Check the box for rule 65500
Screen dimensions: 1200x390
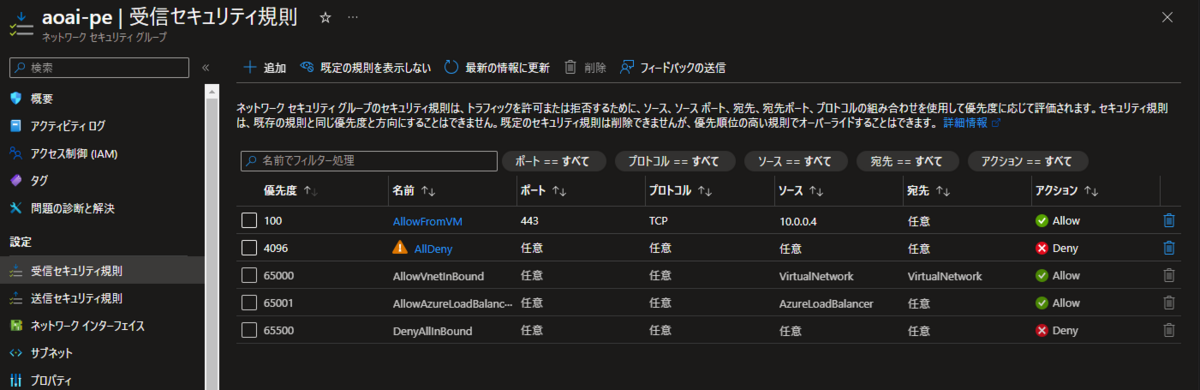249,330
